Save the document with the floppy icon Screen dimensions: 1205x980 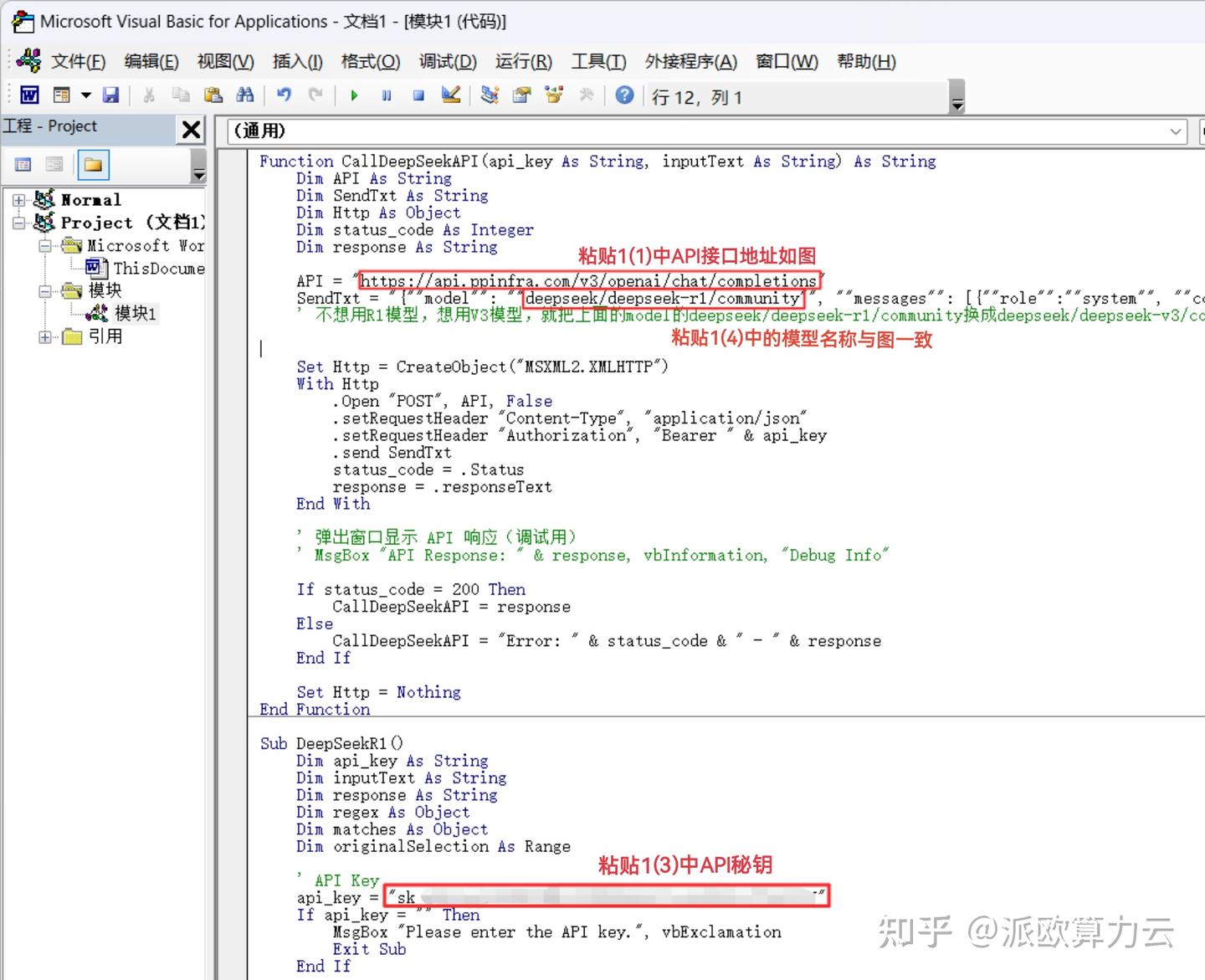coord(110,95)
